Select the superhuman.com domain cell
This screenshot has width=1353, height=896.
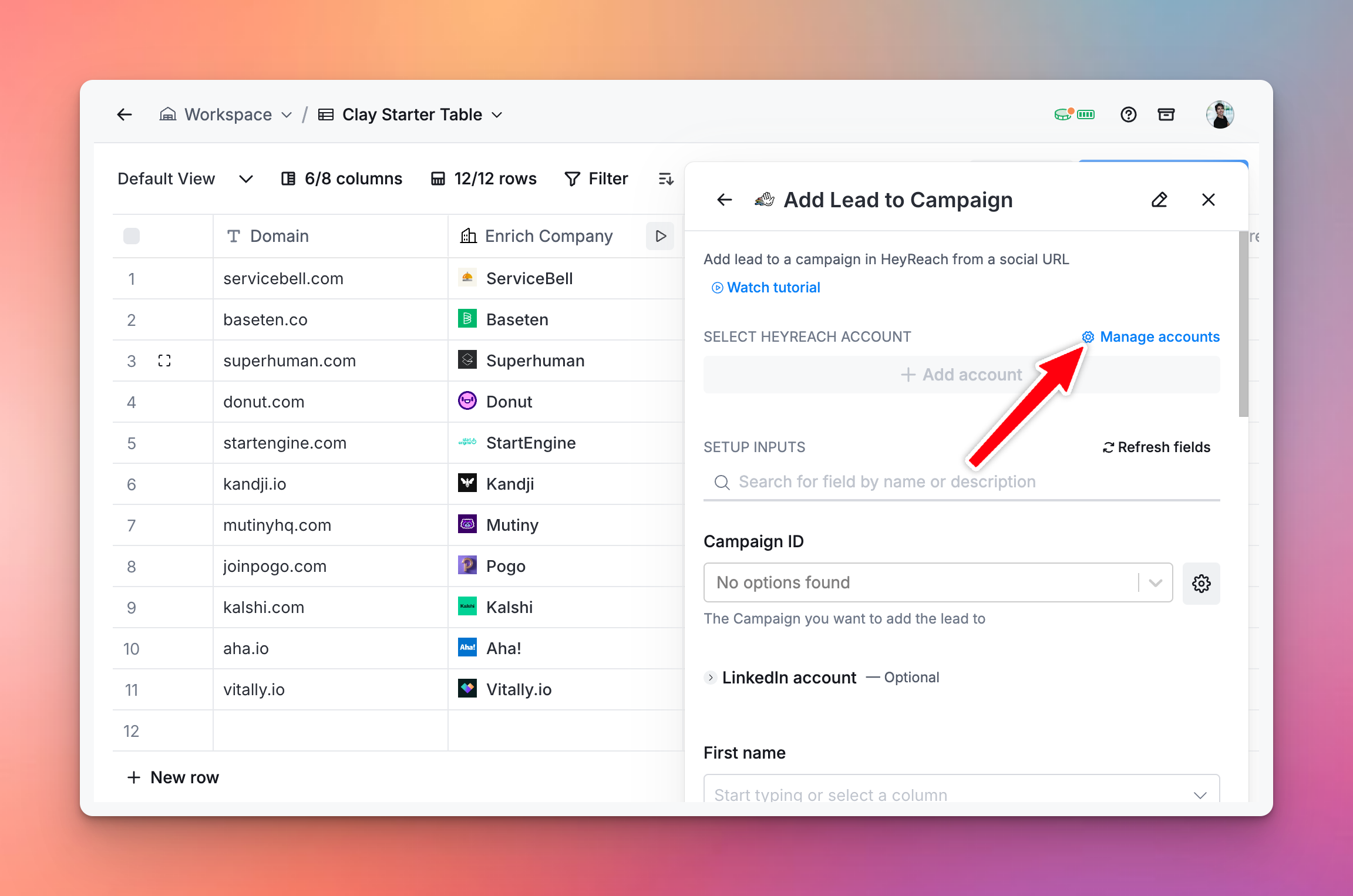330,361
